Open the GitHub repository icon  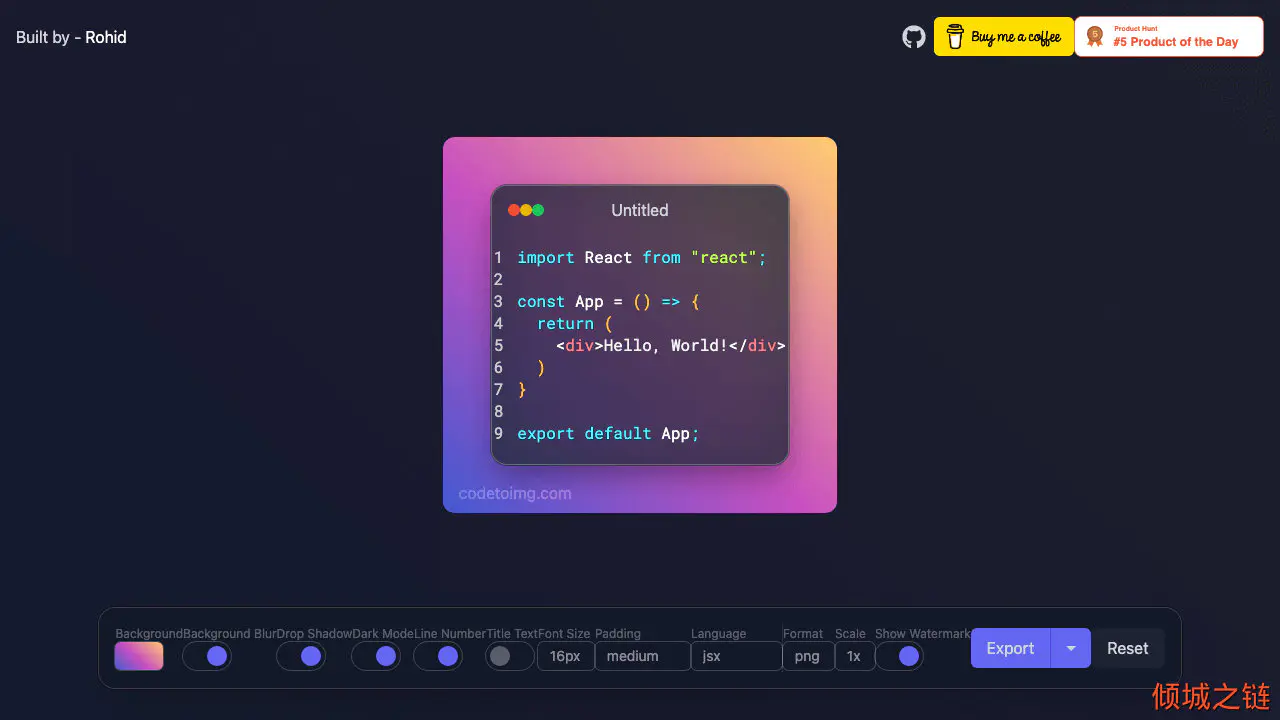pyautogui.click(x=914, y=37)
